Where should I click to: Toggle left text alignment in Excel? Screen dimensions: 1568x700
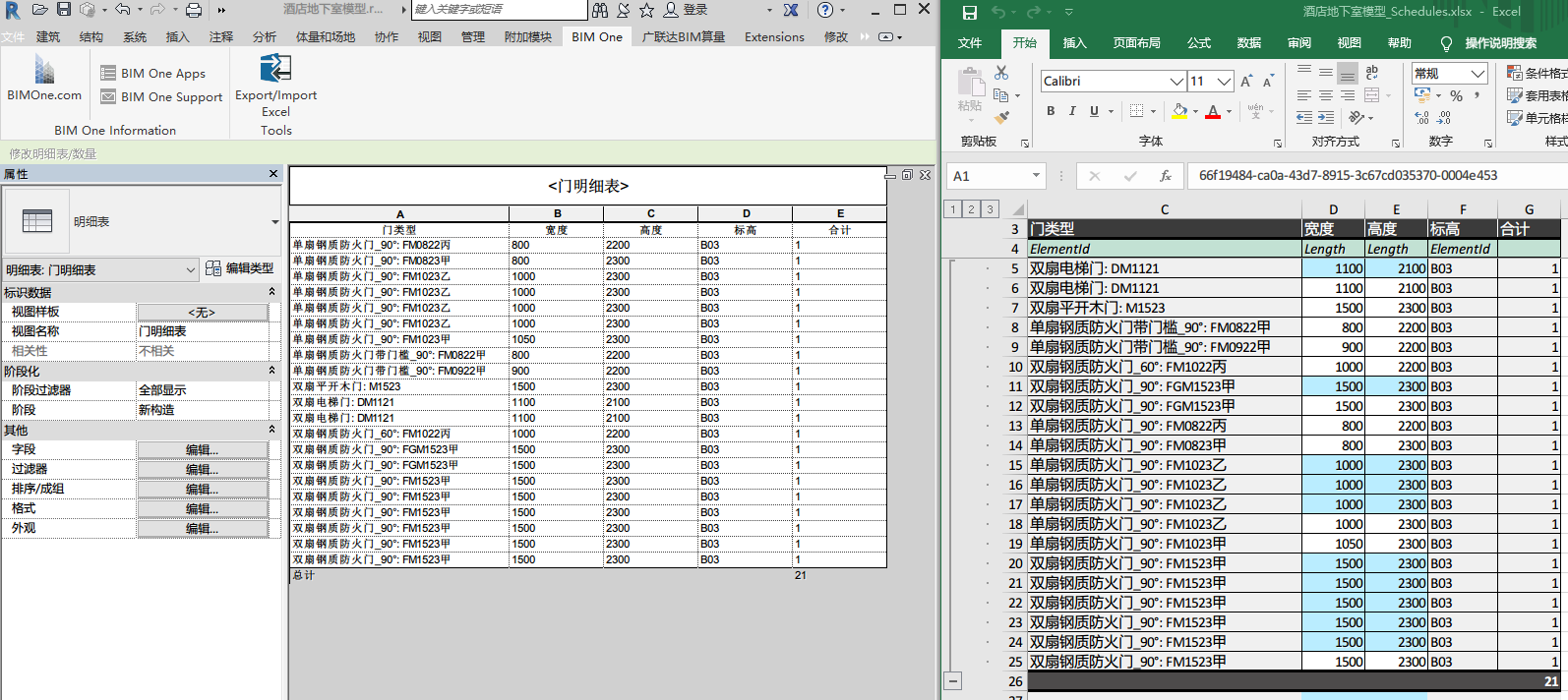[1303, 95]
